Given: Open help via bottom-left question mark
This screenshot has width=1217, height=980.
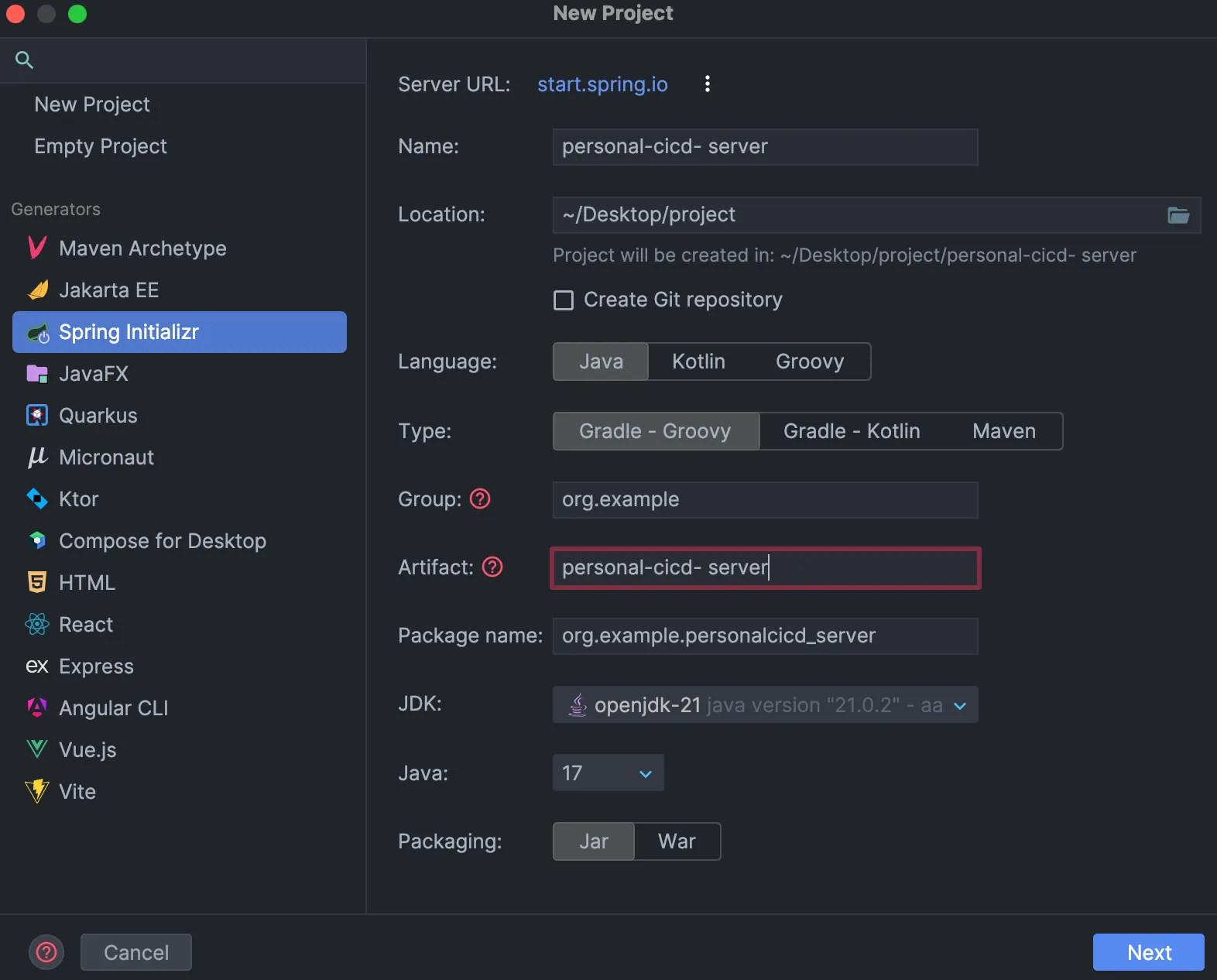Looking at the screenshot, I should pyautogui.click(x=46, y=952).
